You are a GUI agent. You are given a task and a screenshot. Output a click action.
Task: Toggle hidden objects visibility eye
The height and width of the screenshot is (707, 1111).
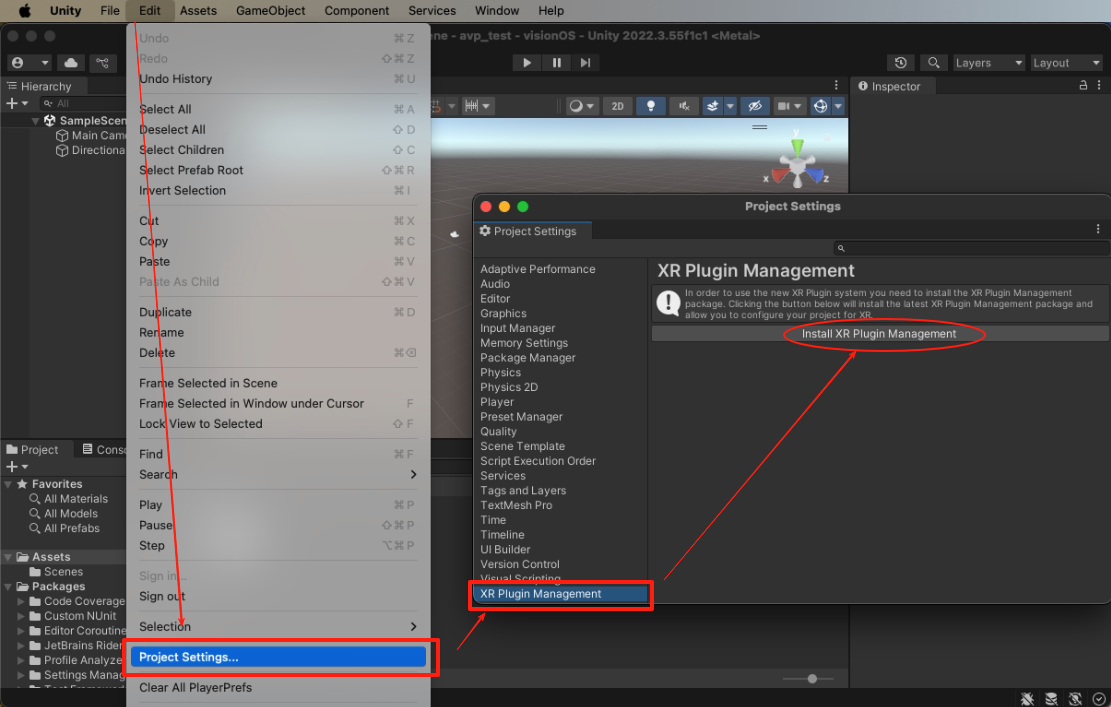tap(755, 106)
